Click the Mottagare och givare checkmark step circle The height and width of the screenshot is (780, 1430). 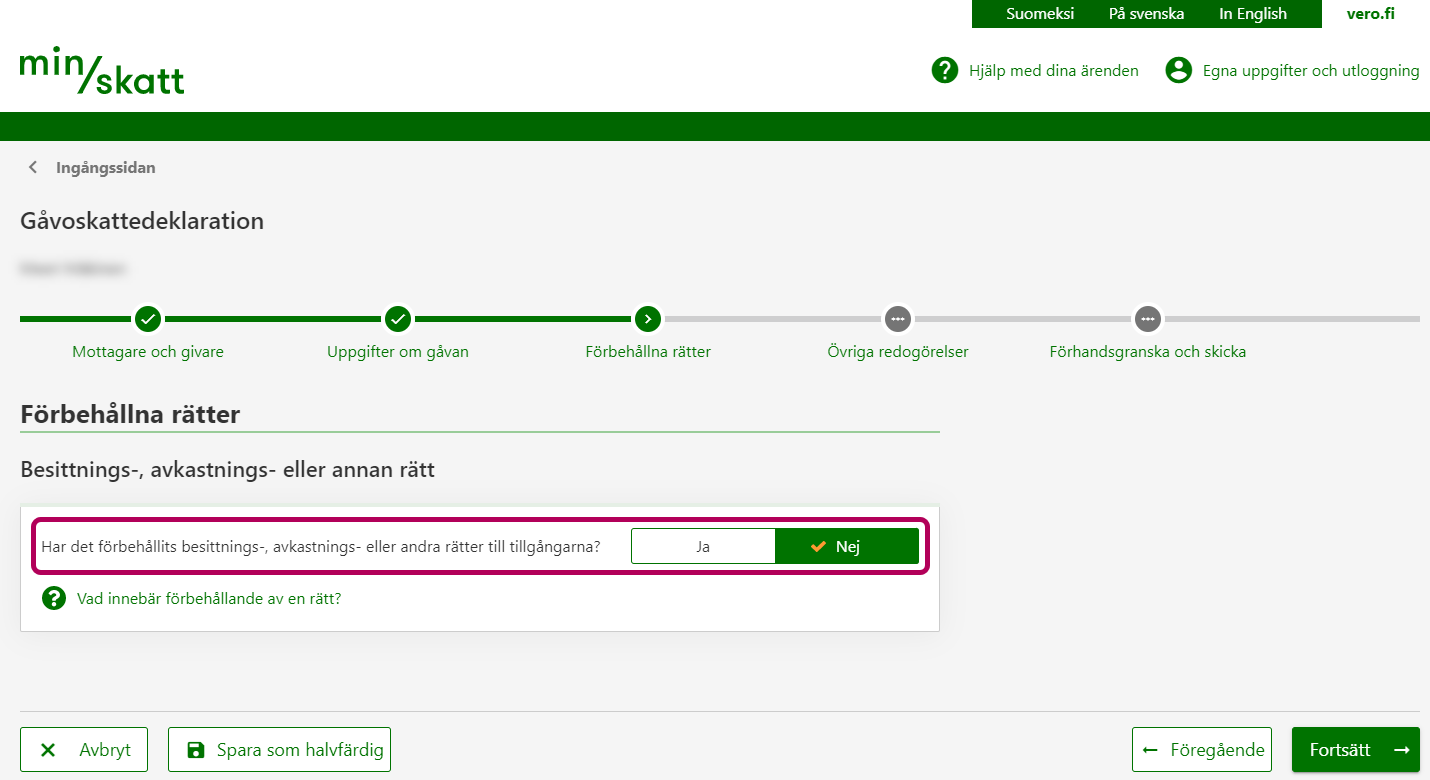pos(148,319)
